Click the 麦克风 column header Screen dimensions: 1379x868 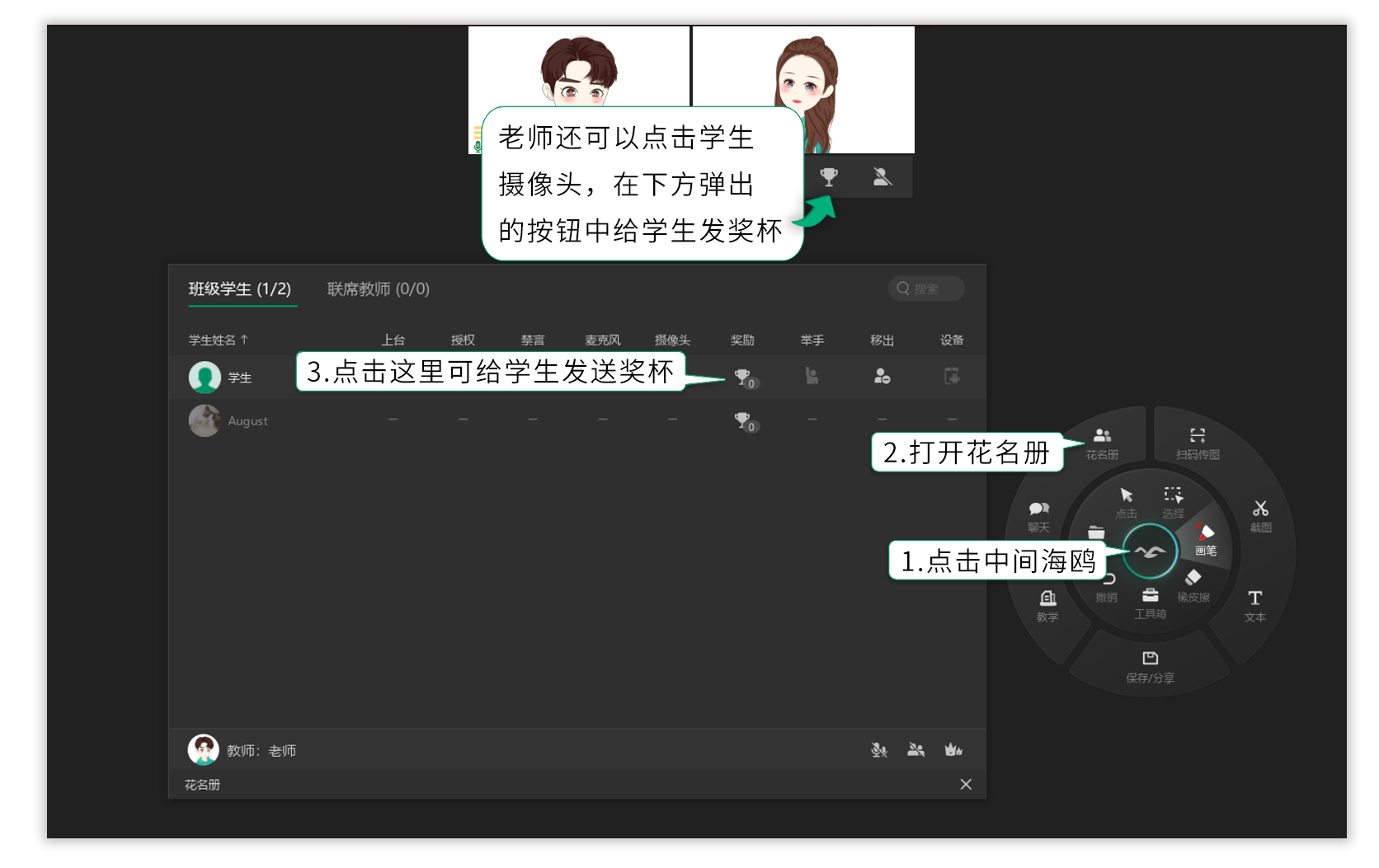coord(603,340)
